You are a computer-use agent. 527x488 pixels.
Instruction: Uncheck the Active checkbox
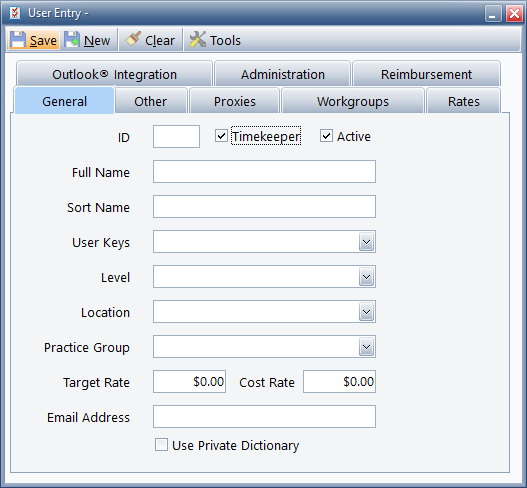(326, 136)
